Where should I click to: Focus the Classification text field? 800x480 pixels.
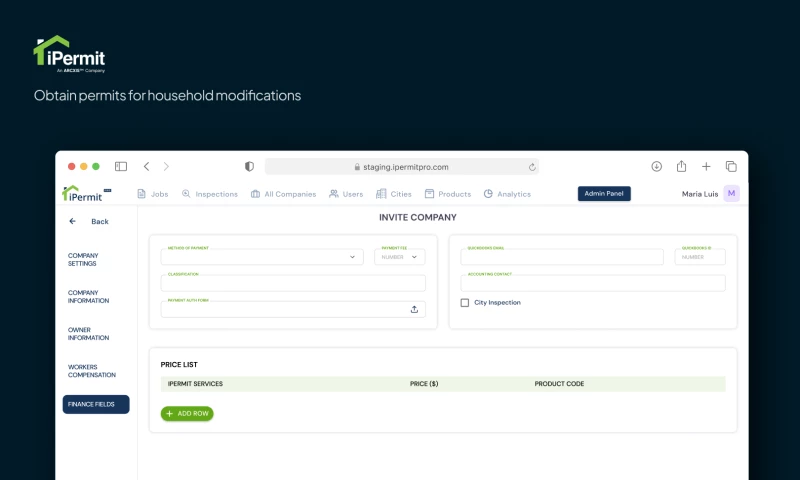(293, 284)
